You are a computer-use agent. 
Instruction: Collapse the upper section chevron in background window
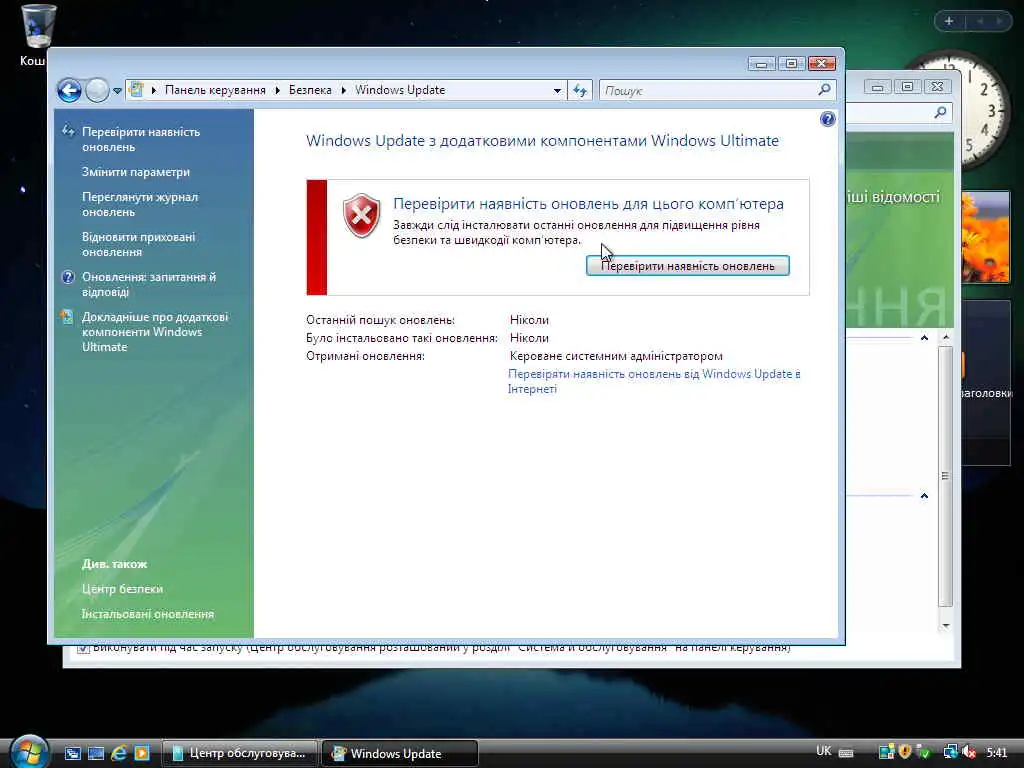coord(924,338)
